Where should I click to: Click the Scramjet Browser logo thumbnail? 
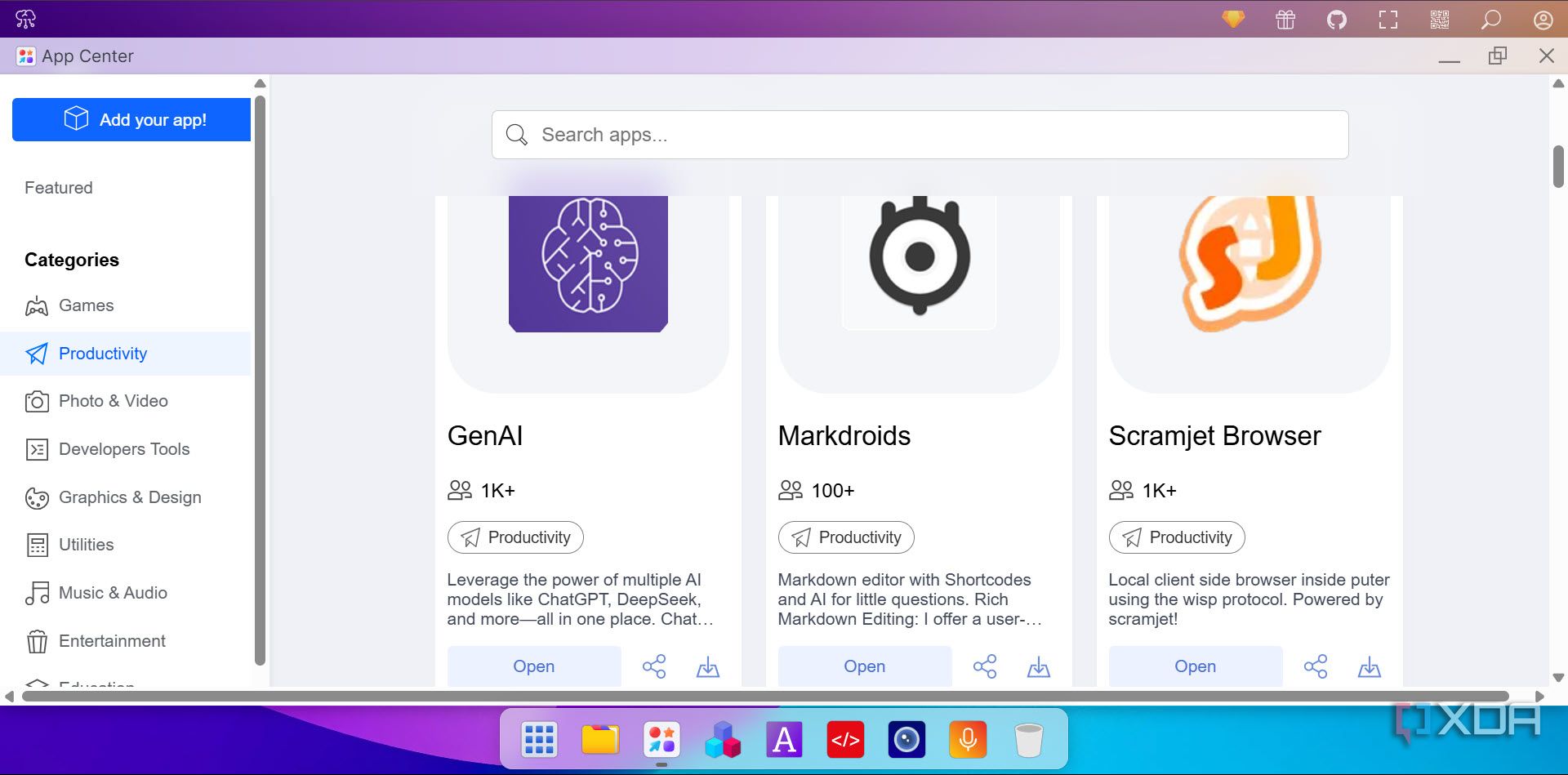coord(1249,264)
